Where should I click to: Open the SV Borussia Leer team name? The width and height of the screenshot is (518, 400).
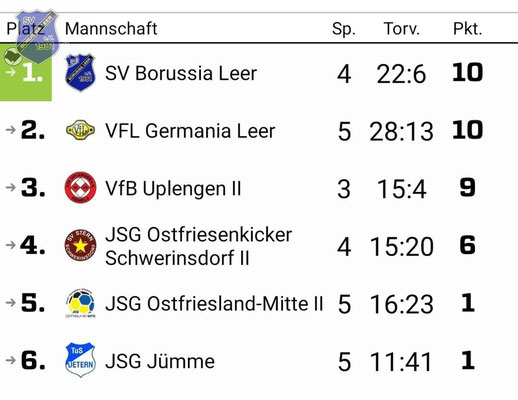coord(181,73)
